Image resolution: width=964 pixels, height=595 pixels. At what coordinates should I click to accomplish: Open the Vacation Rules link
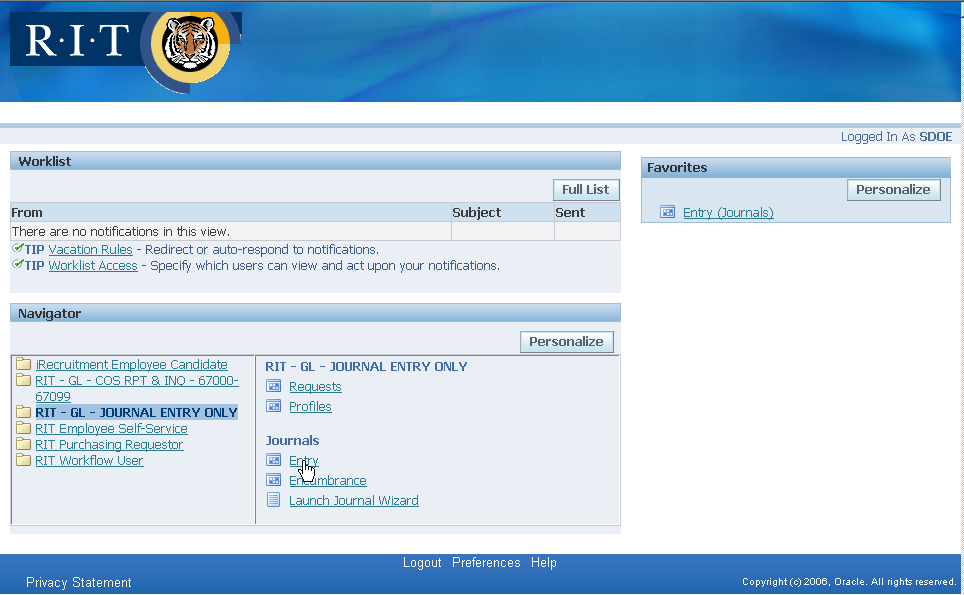click(90, 250)
